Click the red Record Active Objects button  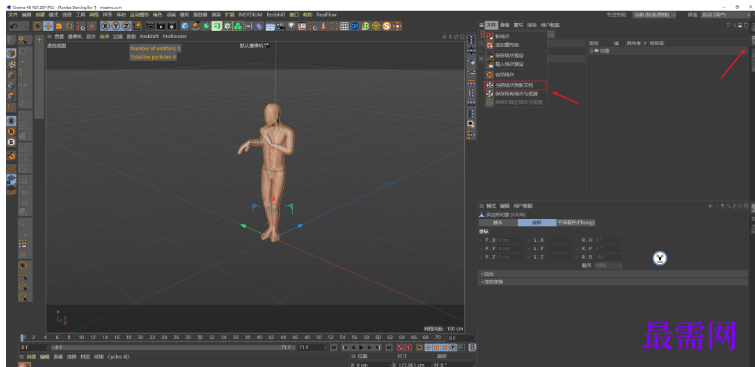coord(400,347)
